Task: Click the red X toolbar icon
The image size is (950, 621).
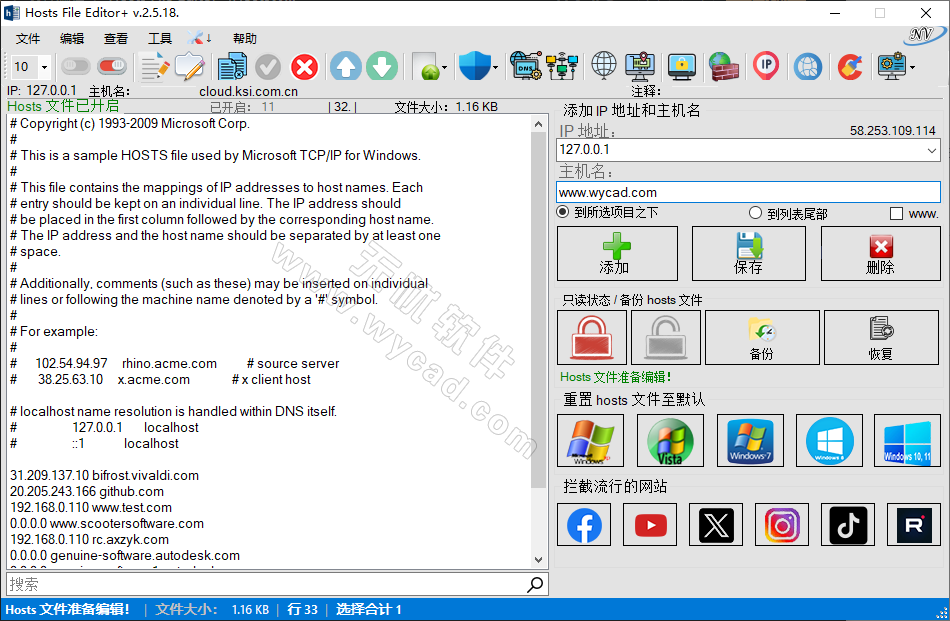Action: [x=304, y=67]
